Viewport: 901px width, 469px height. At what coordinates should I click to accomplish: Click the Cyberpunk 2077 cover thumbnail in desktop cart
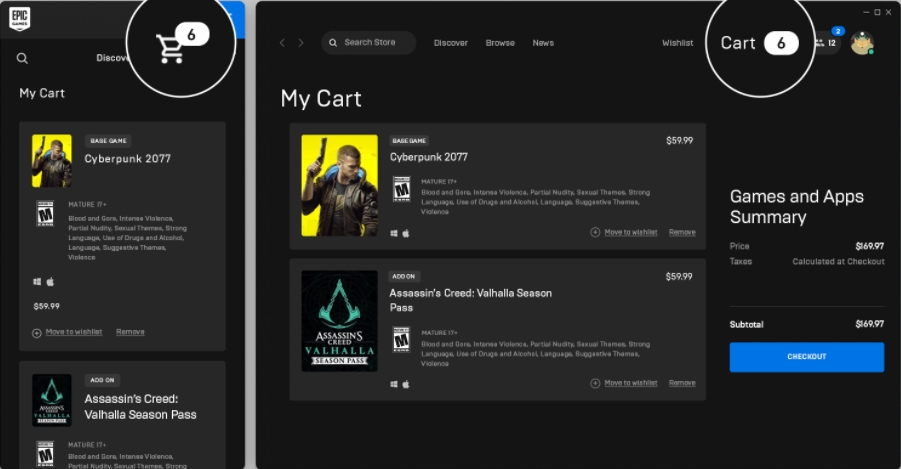[x=339, y=185]
